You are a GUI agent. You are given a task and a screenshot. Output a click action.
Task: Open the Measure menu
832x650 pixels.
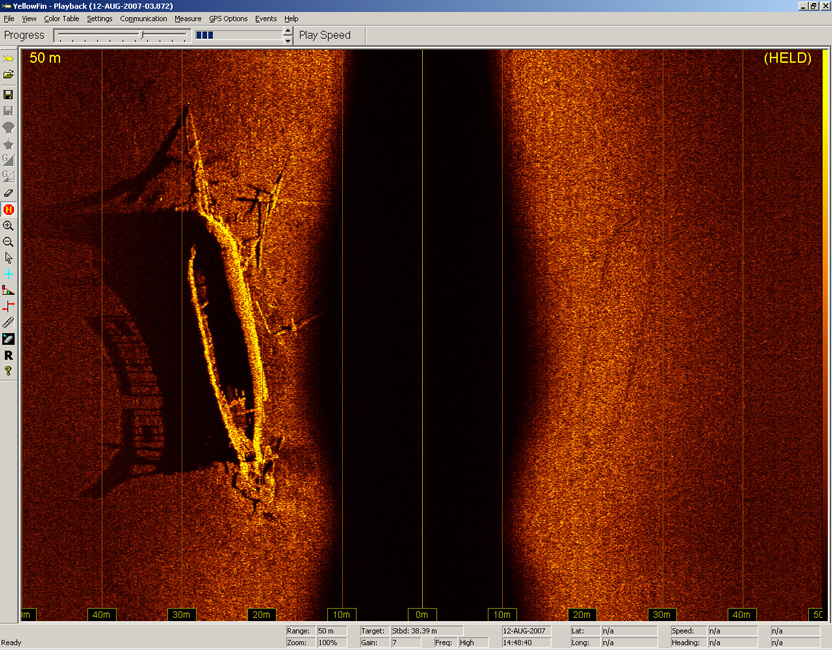coord(188,18)
